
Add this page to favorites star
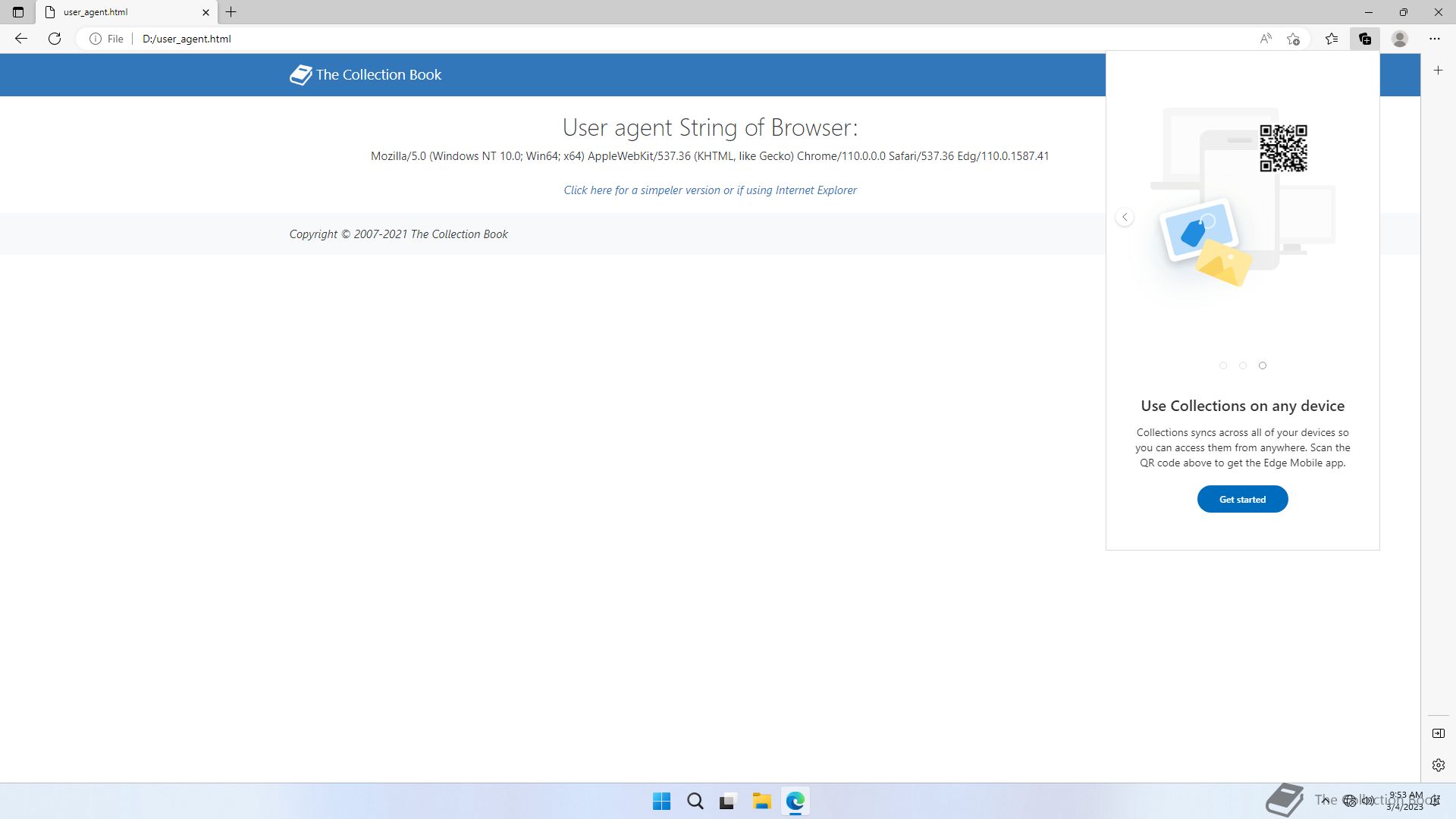tap(1294, 39)
